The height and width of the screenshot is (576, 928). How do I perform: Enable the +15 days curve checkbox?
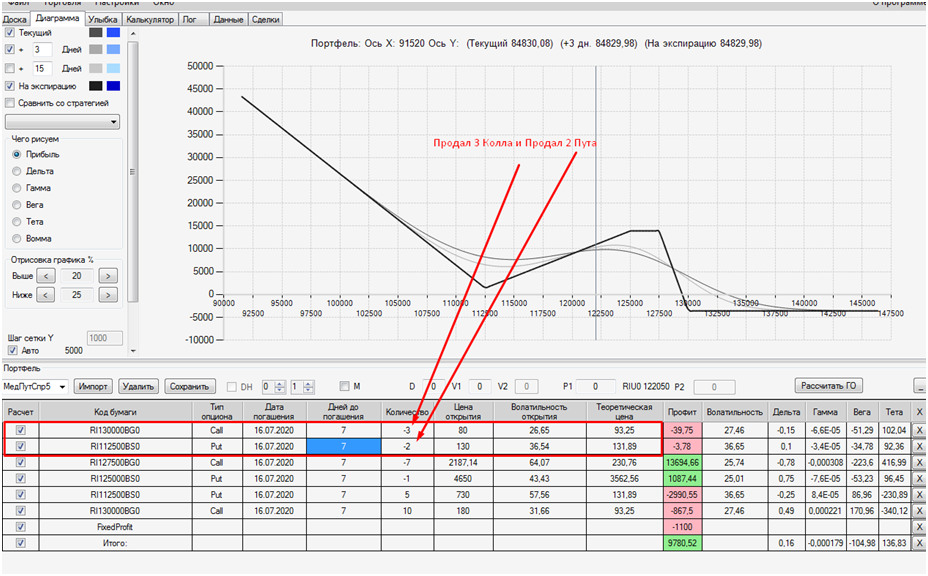(x=10, y=68)
